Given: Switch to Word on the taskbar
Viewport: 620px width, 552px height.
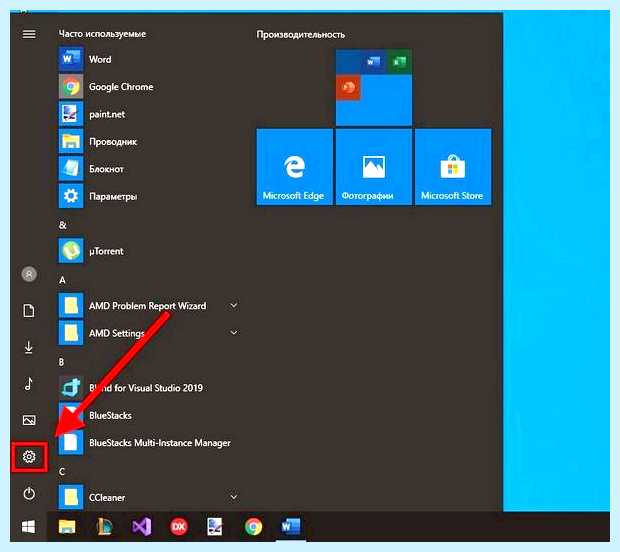Looking at the screenshot, I should 291,527.
